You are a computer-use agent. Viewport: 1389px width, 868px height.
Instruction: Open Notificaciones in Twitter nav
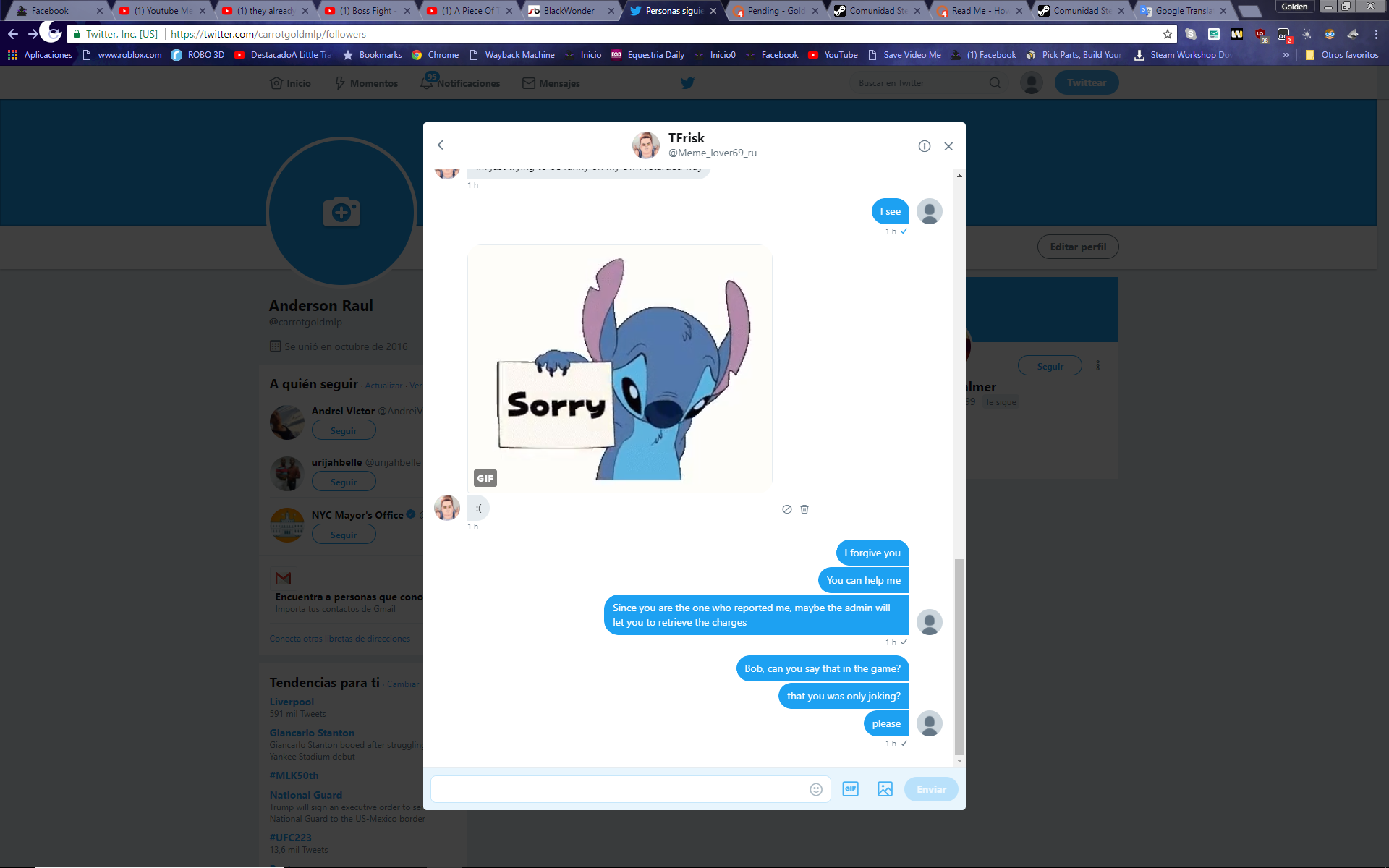[460, 83]
